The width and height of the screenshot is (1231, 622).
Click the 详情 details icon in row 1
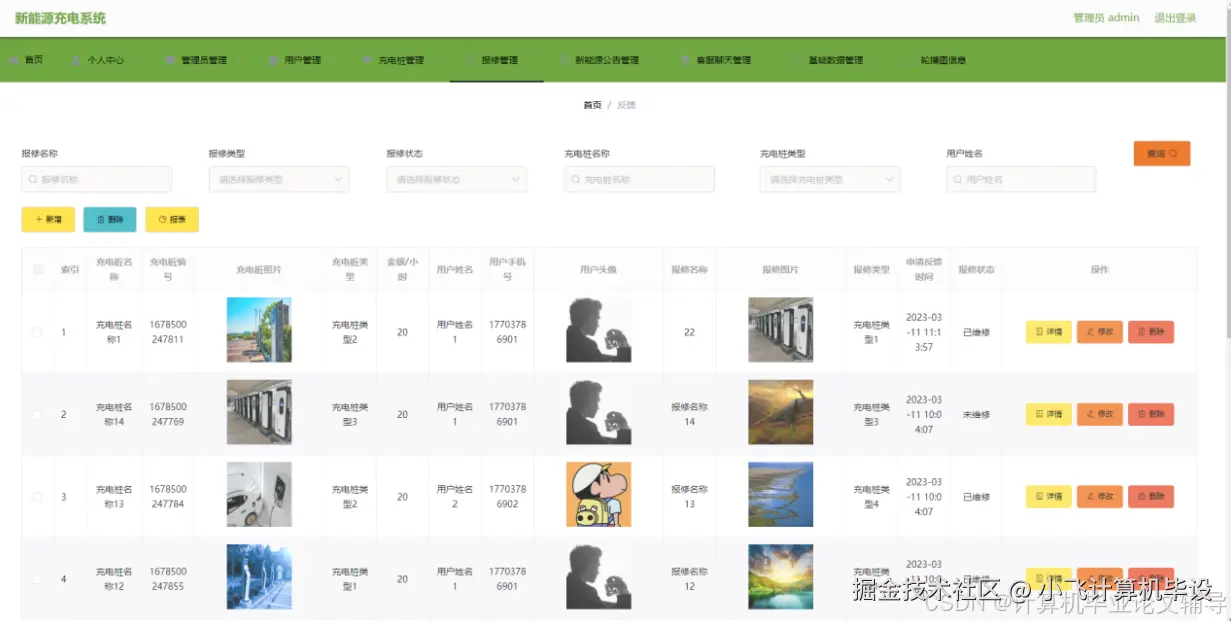[1040, 331]
